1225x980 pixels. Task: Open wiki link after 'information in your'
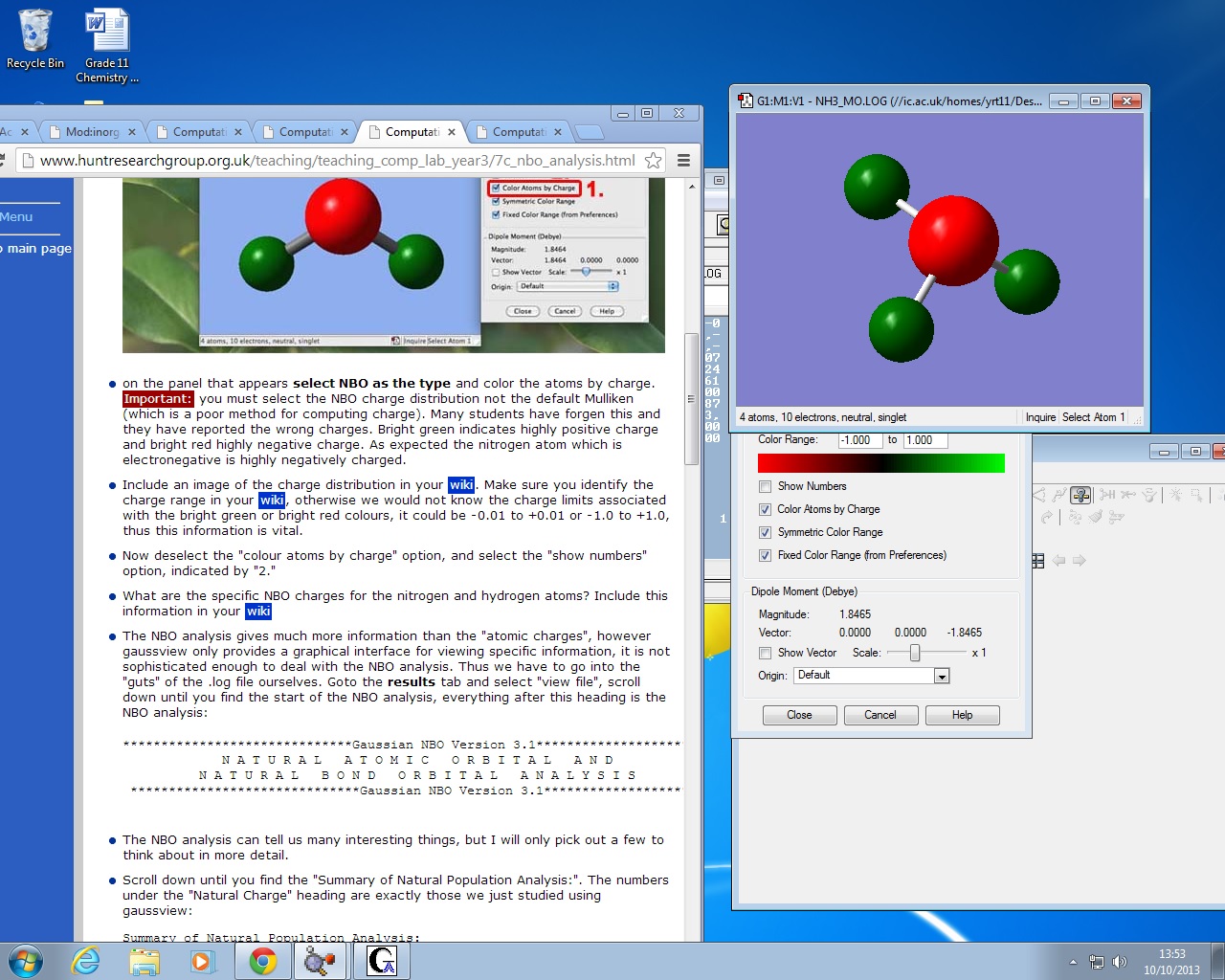pyautogui.click(x=258, y=612)
